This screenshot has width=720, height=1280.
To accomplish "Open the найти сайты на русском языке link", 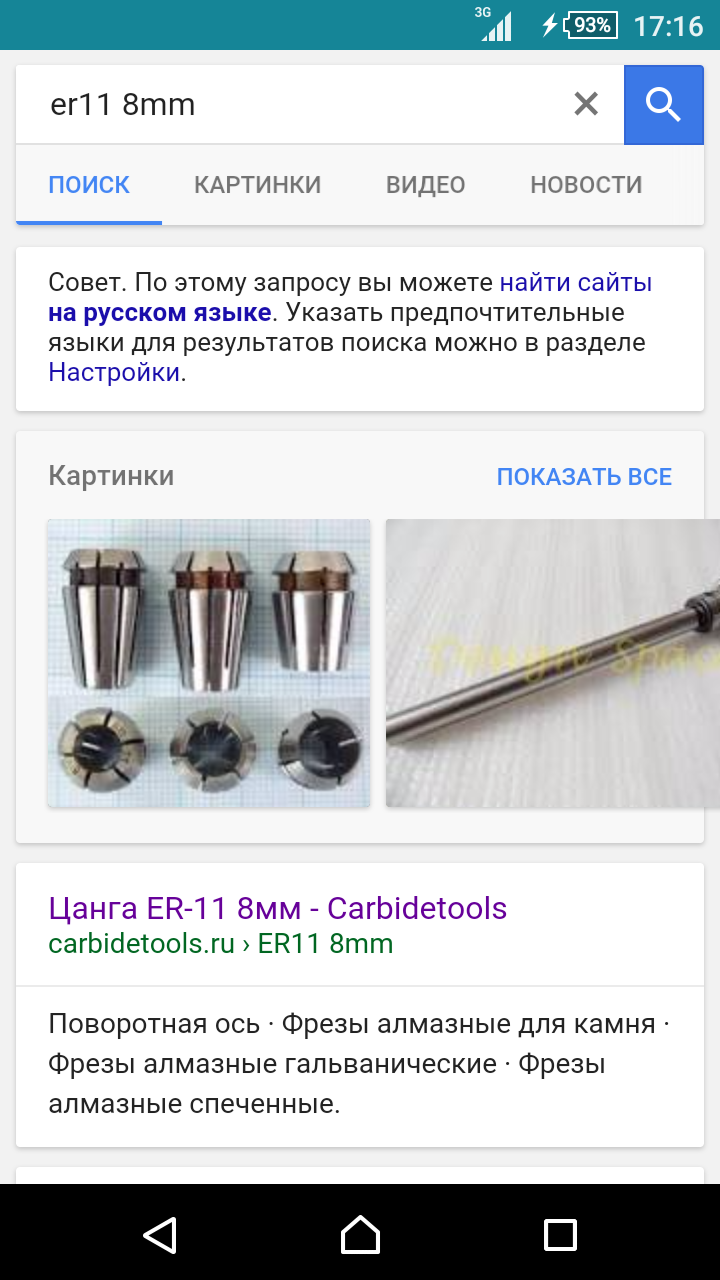I will [350, 297].
